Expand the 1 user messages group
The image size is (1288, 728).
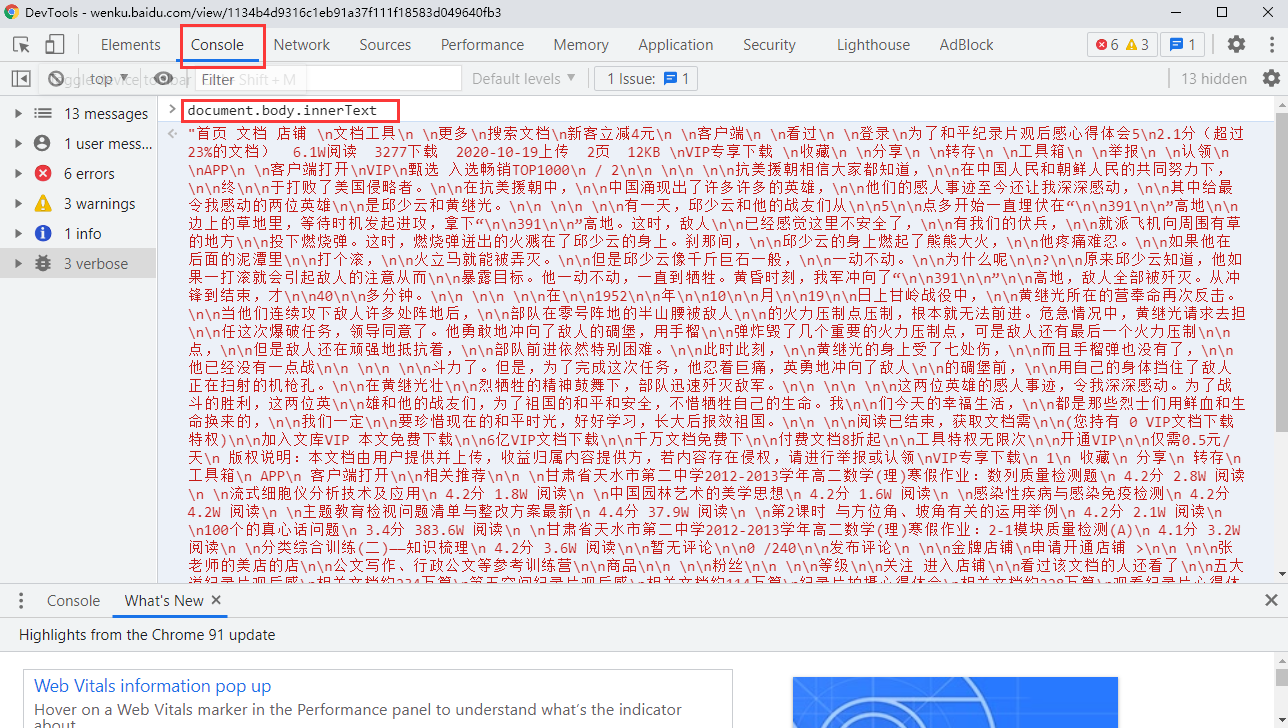(x=18, y=144)
